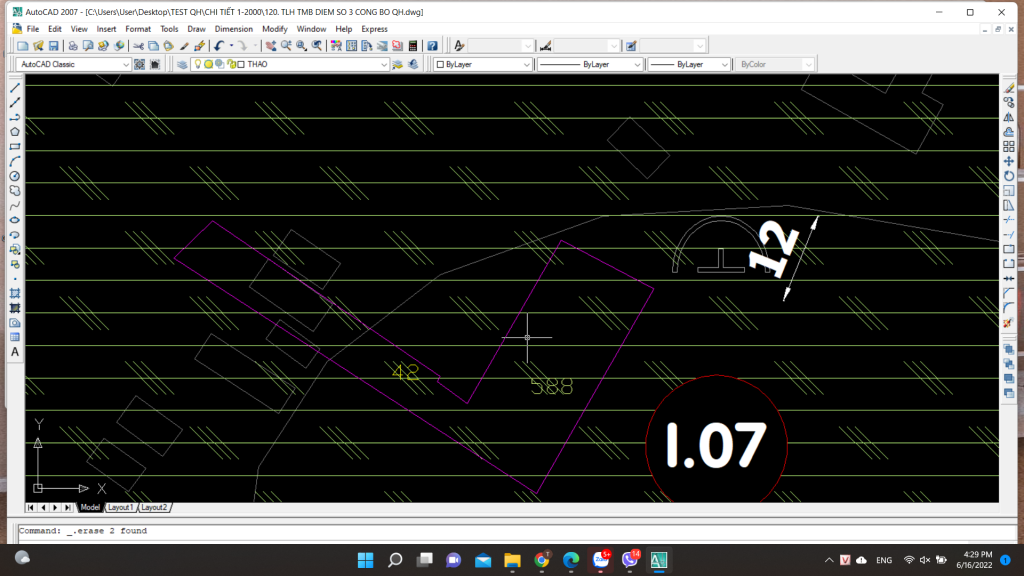This screenshot has height=576, width=1024.
Task: Select the Erase modify tool
Action: tap(1009, 88)
